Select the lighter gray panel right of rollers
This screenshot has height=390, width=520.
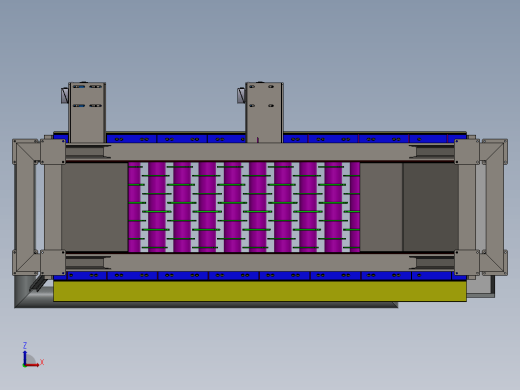pos(381,207)
